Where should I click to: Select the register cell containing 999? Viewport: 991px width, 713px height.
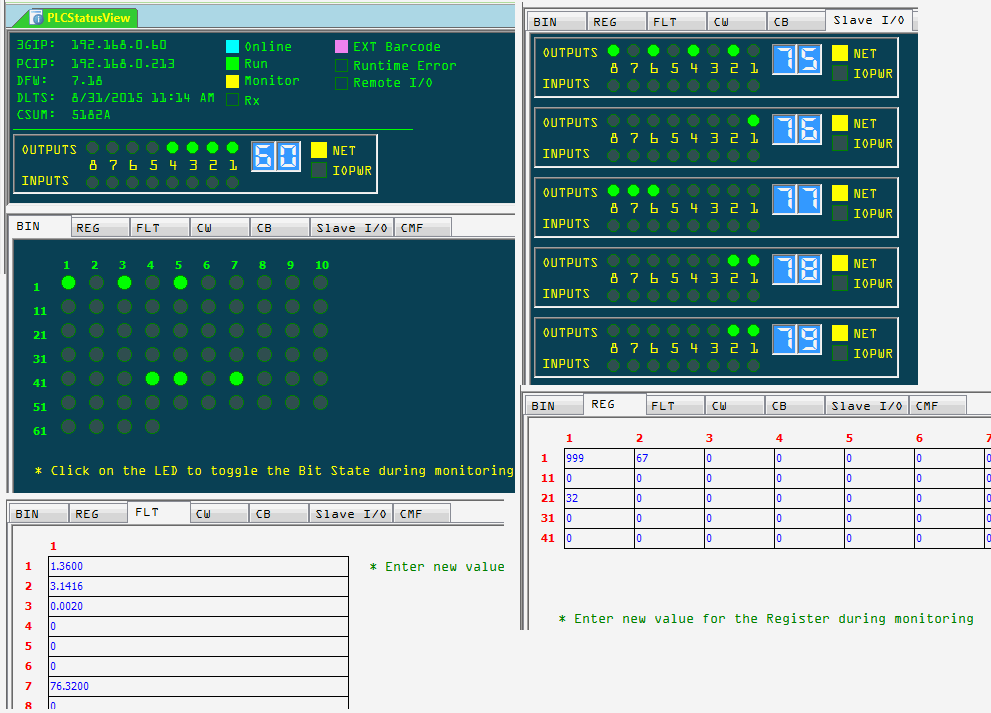pyautogui.click(x=598, y=458)
